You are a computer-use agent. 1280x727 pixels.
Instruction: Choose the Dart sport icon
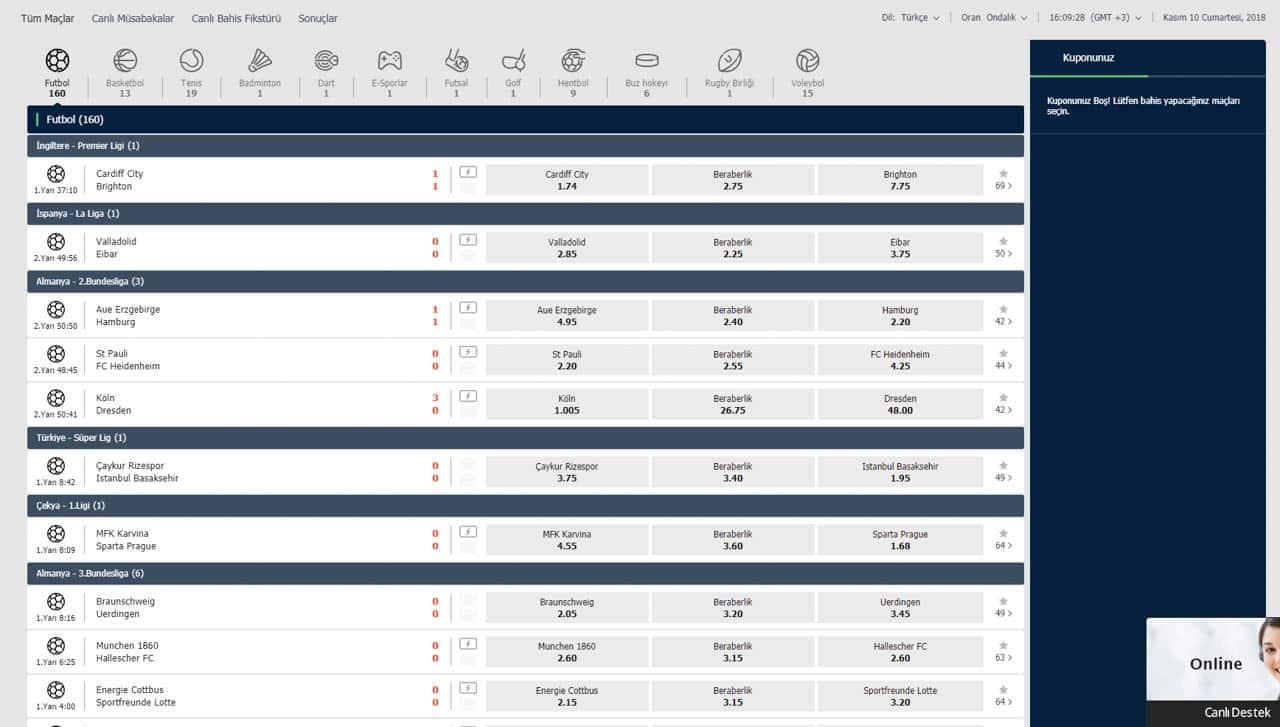tap(326, 62)
